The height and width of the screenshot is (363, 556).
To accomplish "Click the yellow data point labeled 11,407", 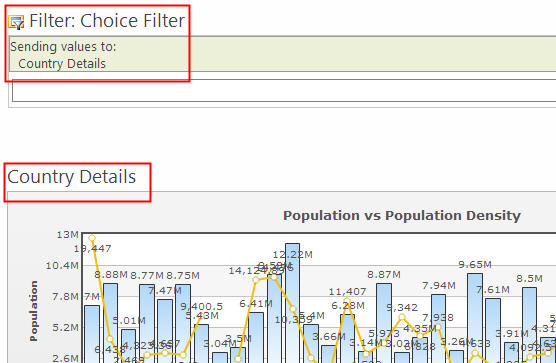I will click(x=347, y=302).
